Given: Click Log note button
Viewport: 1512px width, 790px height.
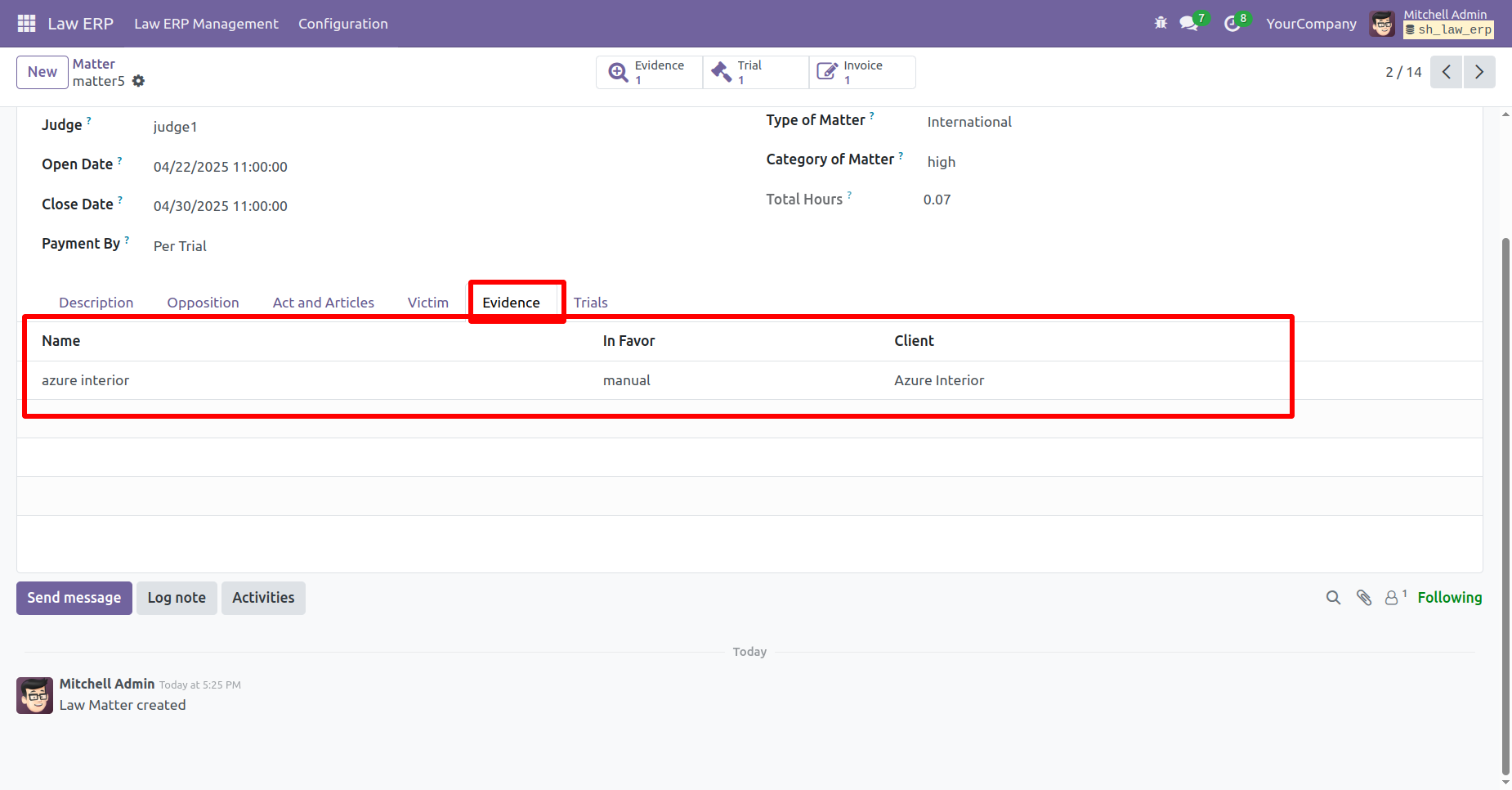Looking at the screenshot, I should (177, 598).
